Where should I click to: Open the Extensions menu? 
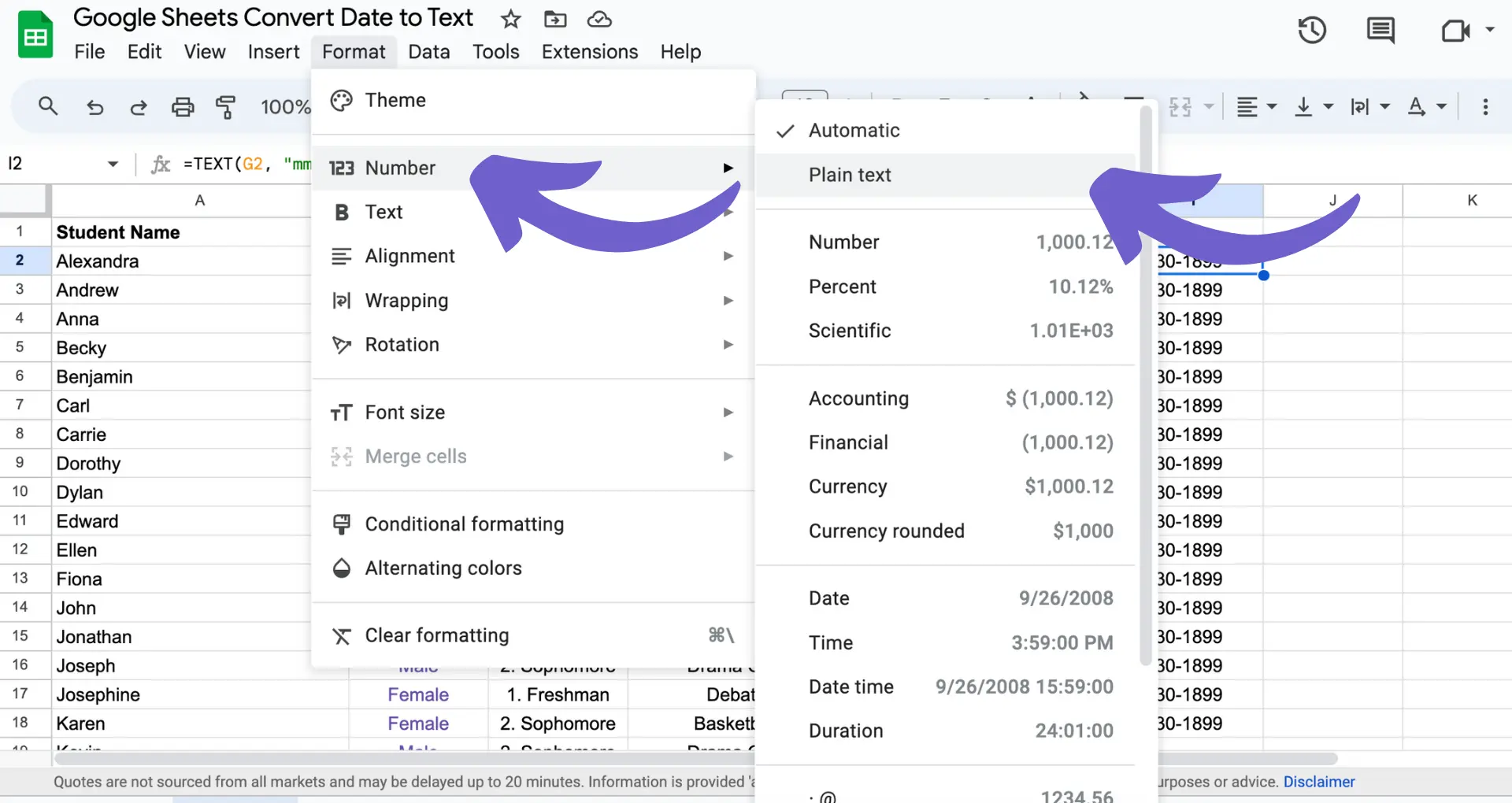(590, 52)
